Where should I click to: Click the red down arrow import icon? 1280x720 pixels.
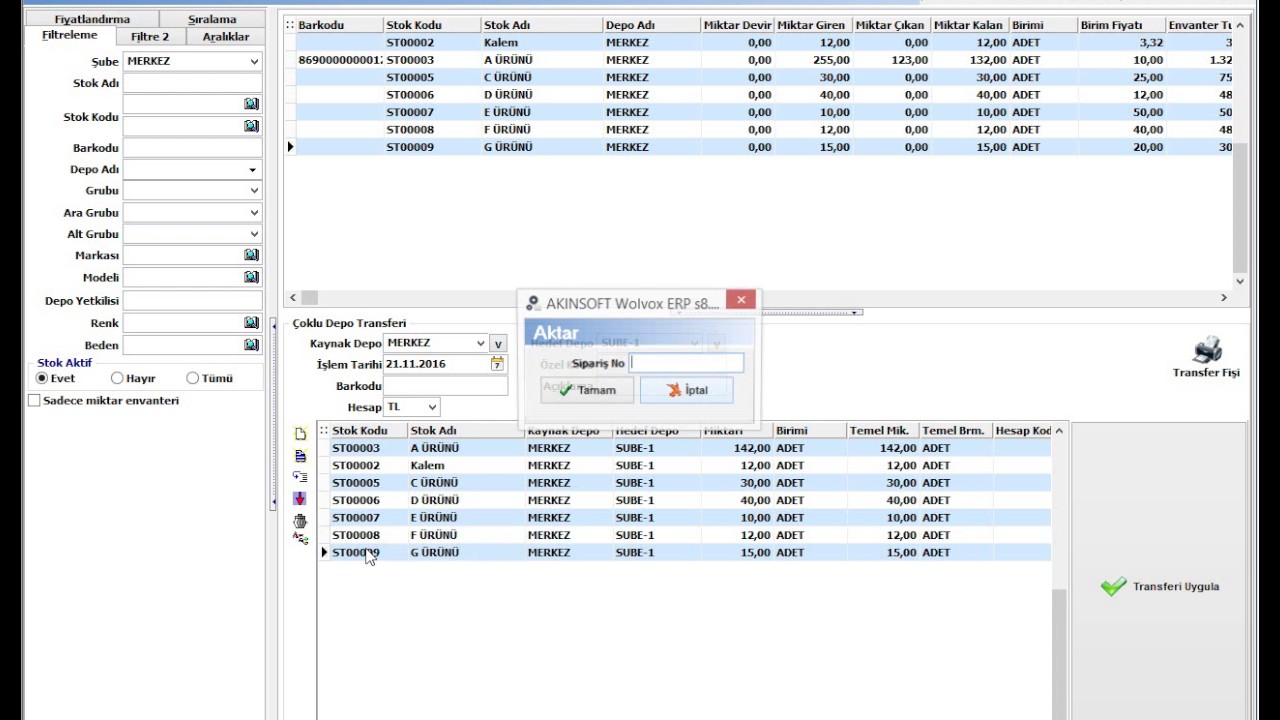click(300, 498)
